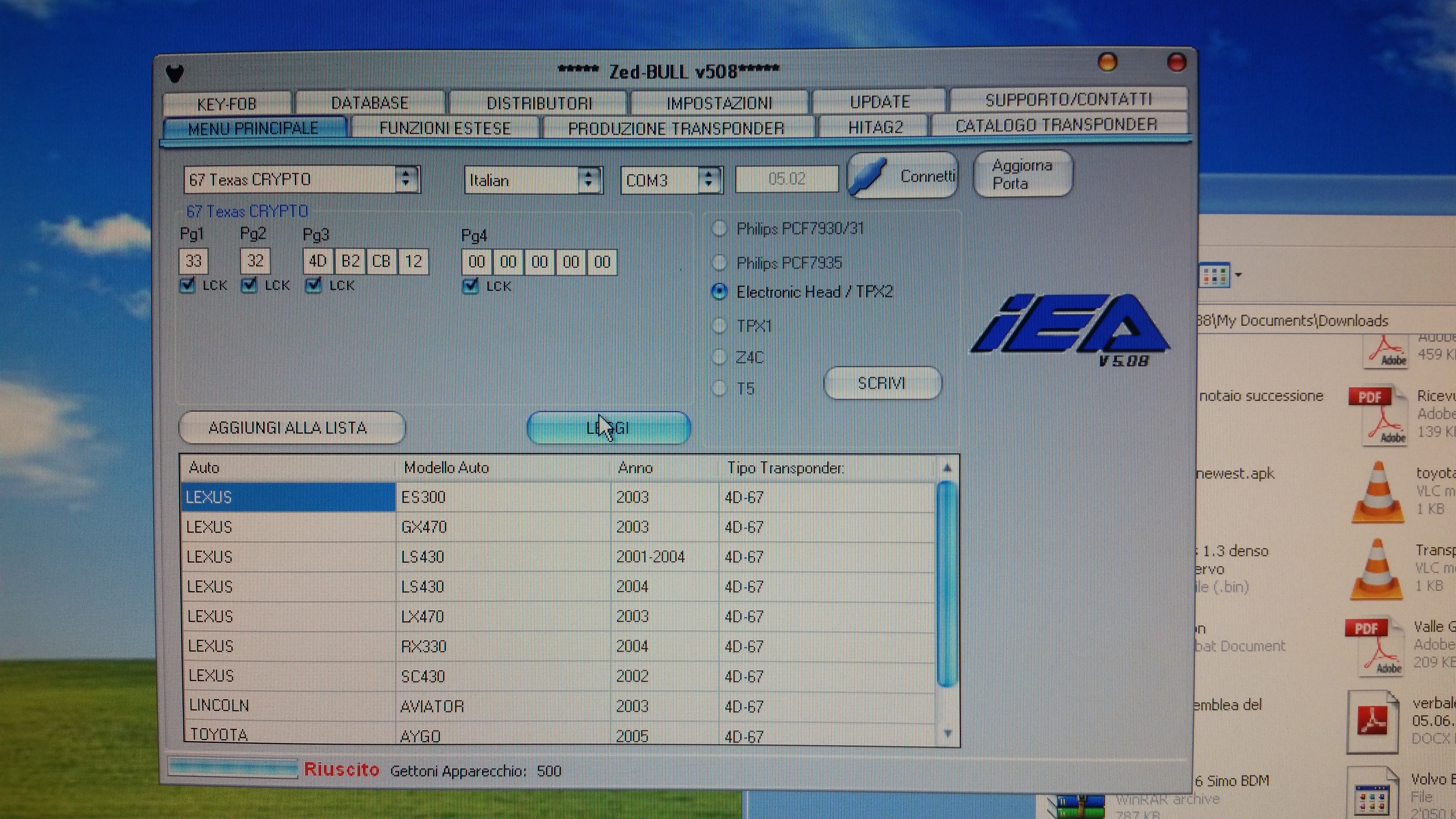This screenshot has height=819, width=1456.
Task: Select the LEXUS LS430 2001-2004 row
Action: (558, 557)
